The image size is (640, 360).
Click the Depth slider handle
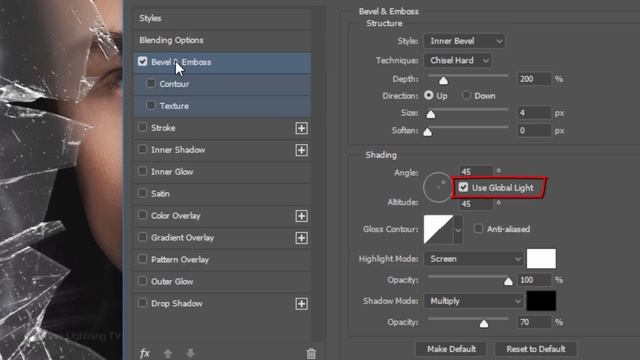[443, 80]
